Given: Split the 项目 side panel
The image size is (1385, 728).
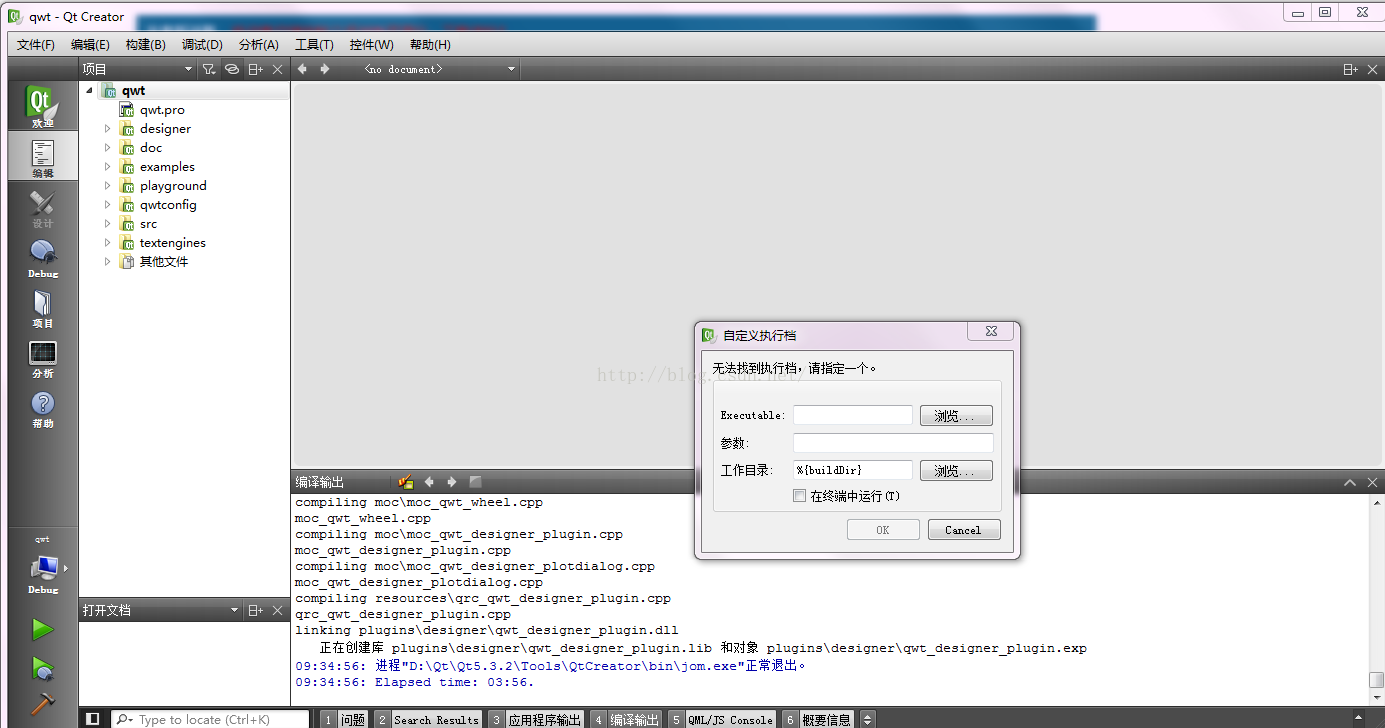Looking at the screenshot, I should [x=256, y=69].
